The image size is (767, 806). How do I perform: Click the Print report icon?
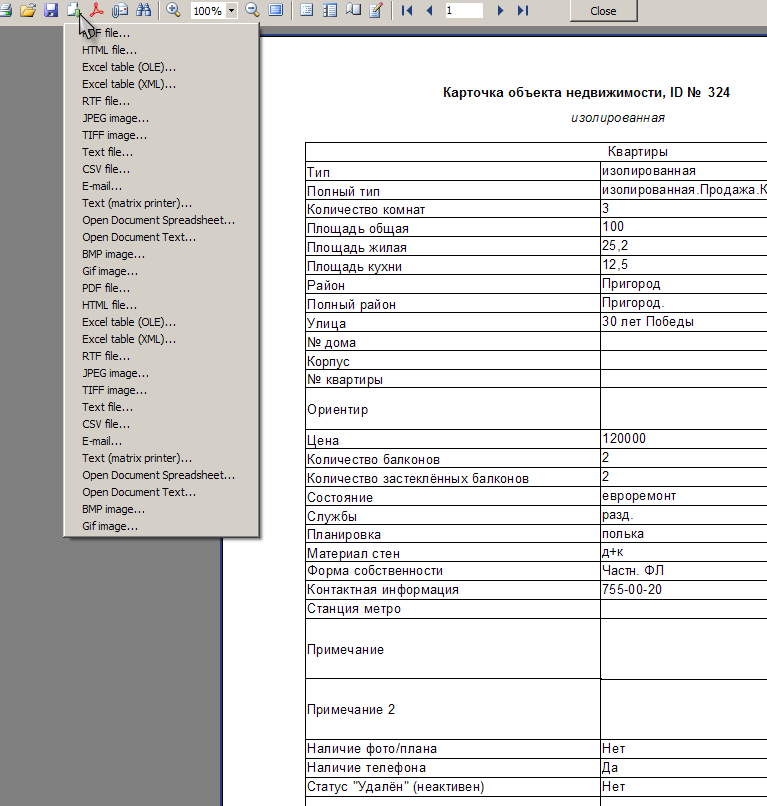pos(6,10)
